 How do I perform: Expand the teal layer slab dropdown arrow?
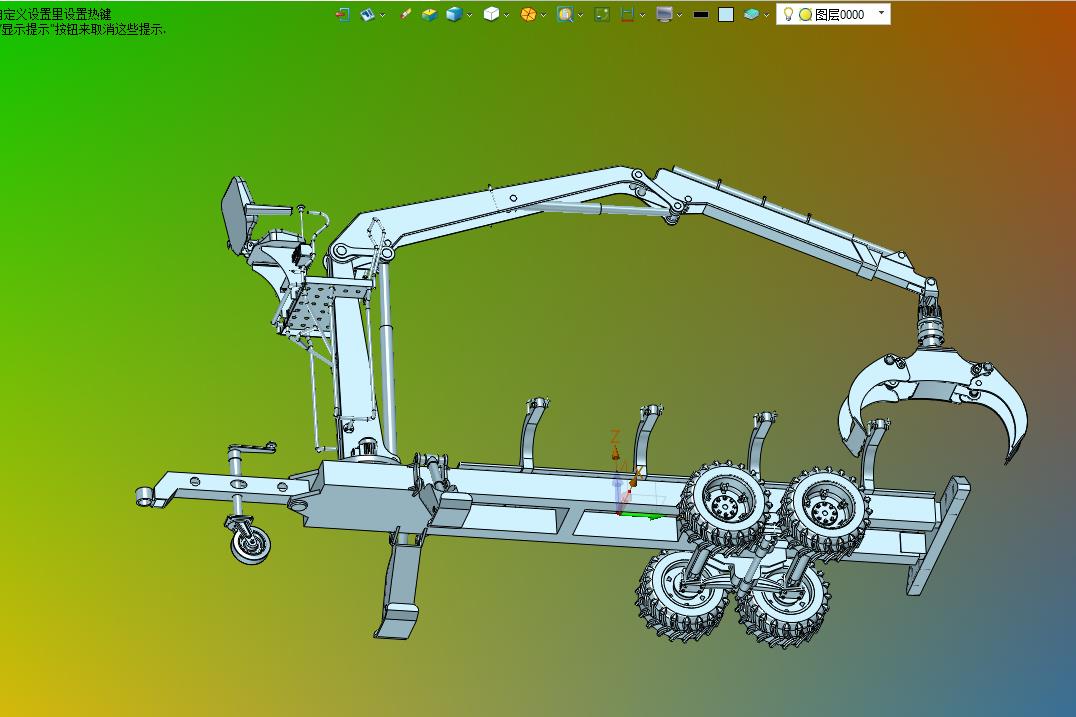pos(767,15)
